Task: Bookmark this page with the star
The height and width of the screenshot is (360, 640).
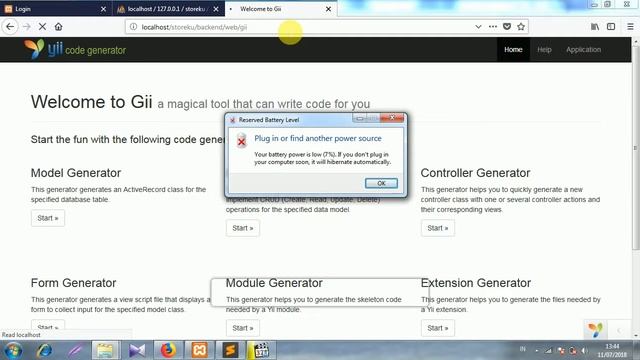Action: tap(521, 27)
